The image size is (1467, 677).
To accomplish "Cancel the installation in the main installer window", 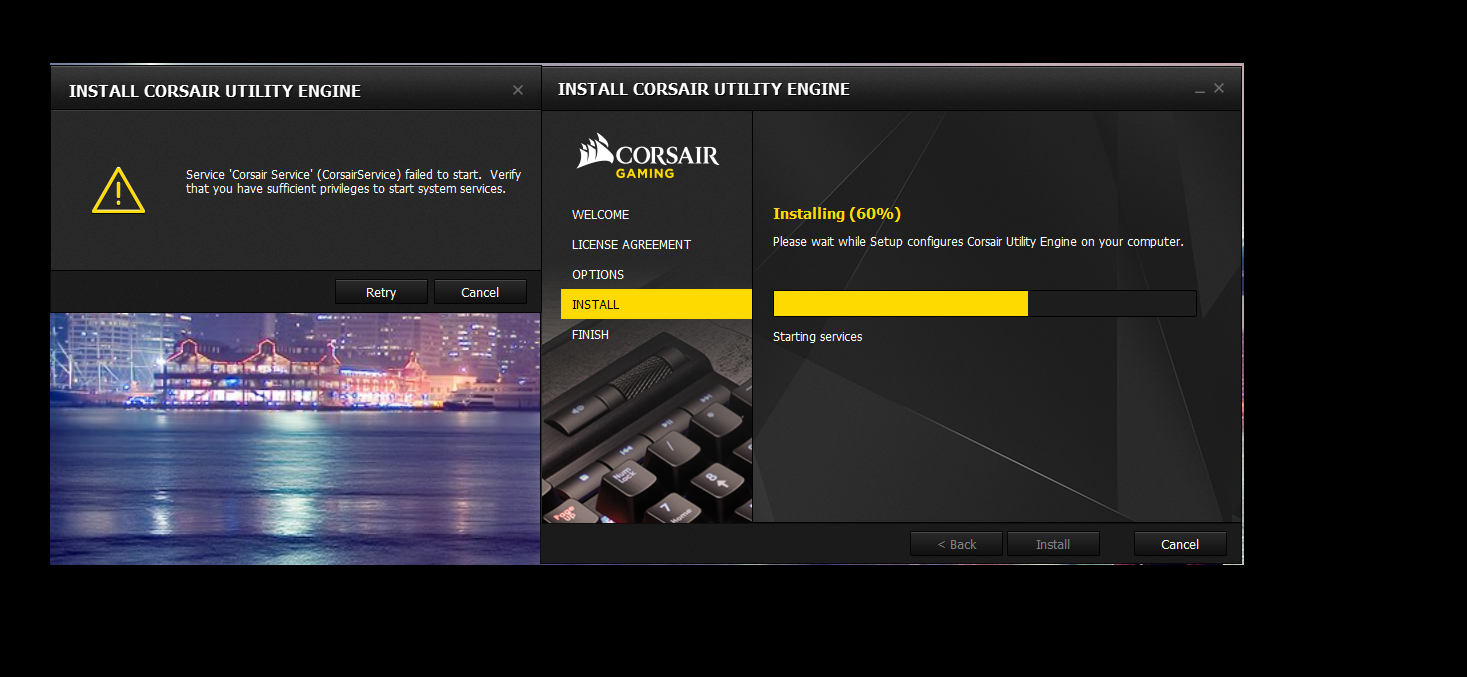I will pyautogui.click(x=1180, y=544).
